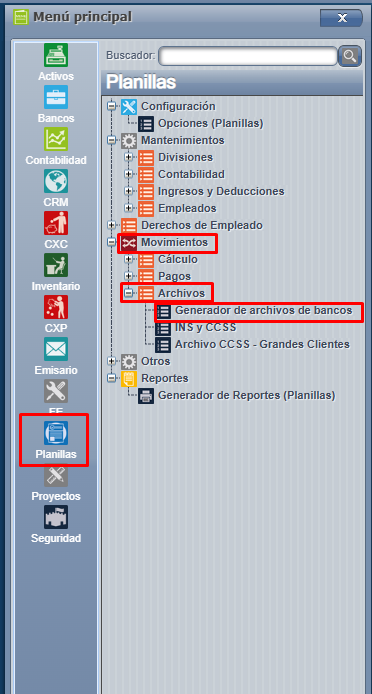This screenshot has height=694, width=372.
Task: Collapse the Movimientos tree node
Action: [x=112, y=242]
